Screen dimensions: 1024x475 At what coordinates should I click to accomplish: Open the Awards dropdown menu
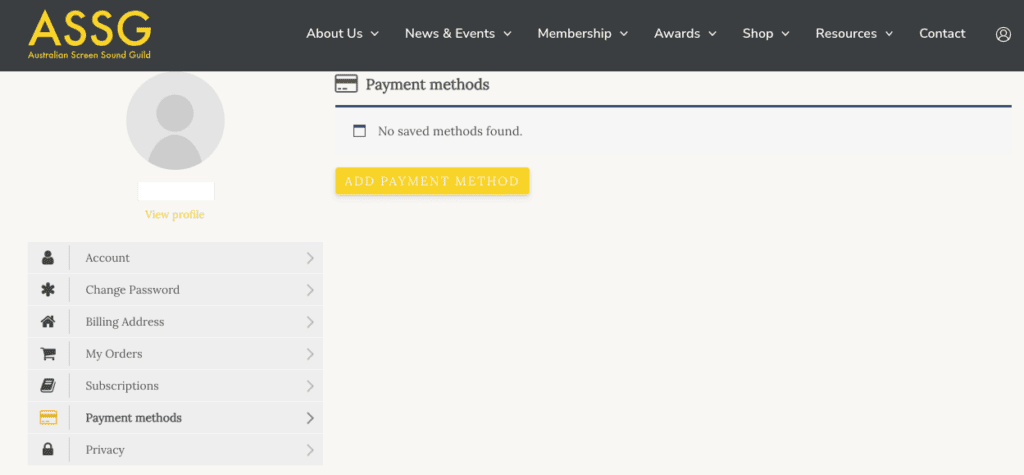(x=685, y=33)
